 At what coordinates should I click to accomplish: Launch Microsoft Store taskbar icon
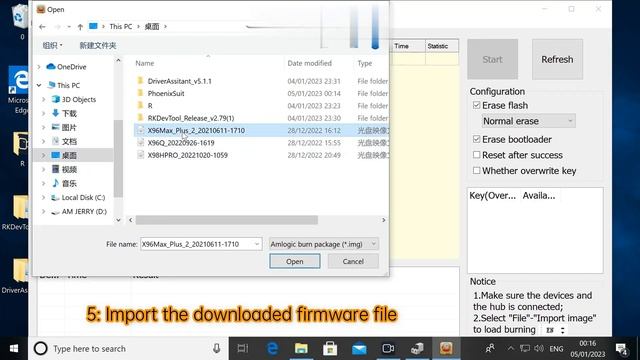pos(330,349)
